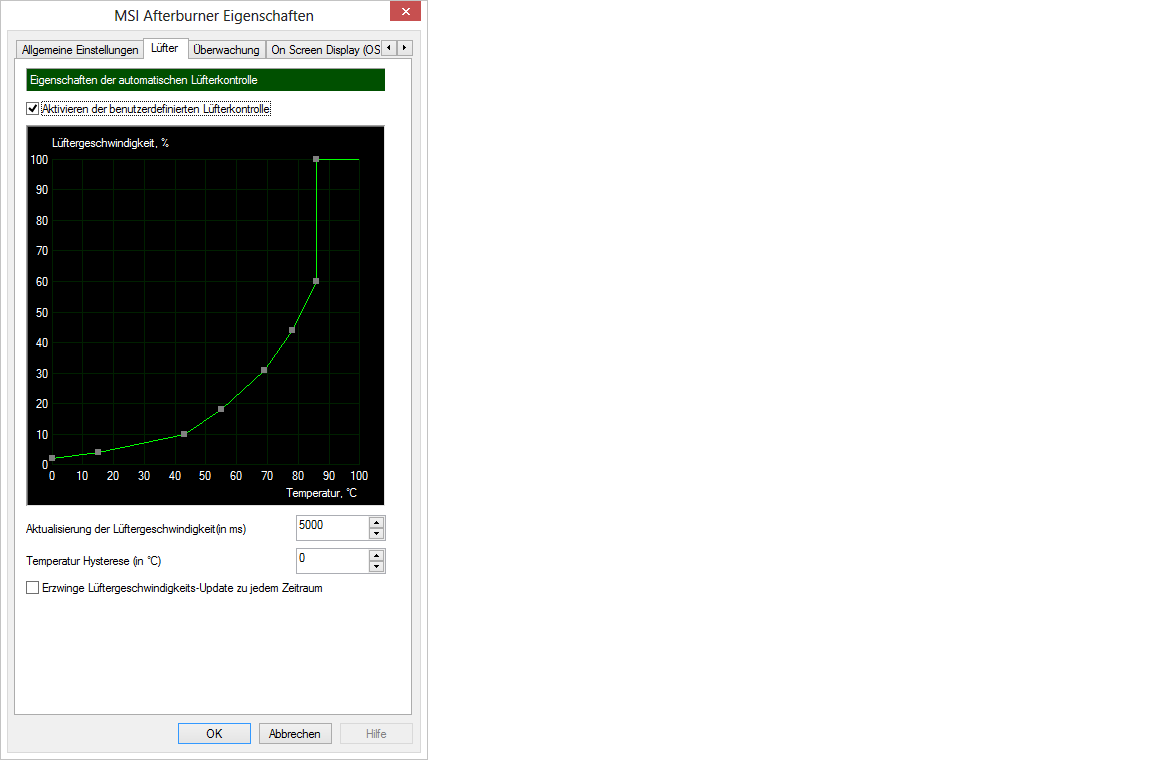
Task: Click the Lüftergeschwindigkeit, % axis label
Action: [x=110, y=143]
